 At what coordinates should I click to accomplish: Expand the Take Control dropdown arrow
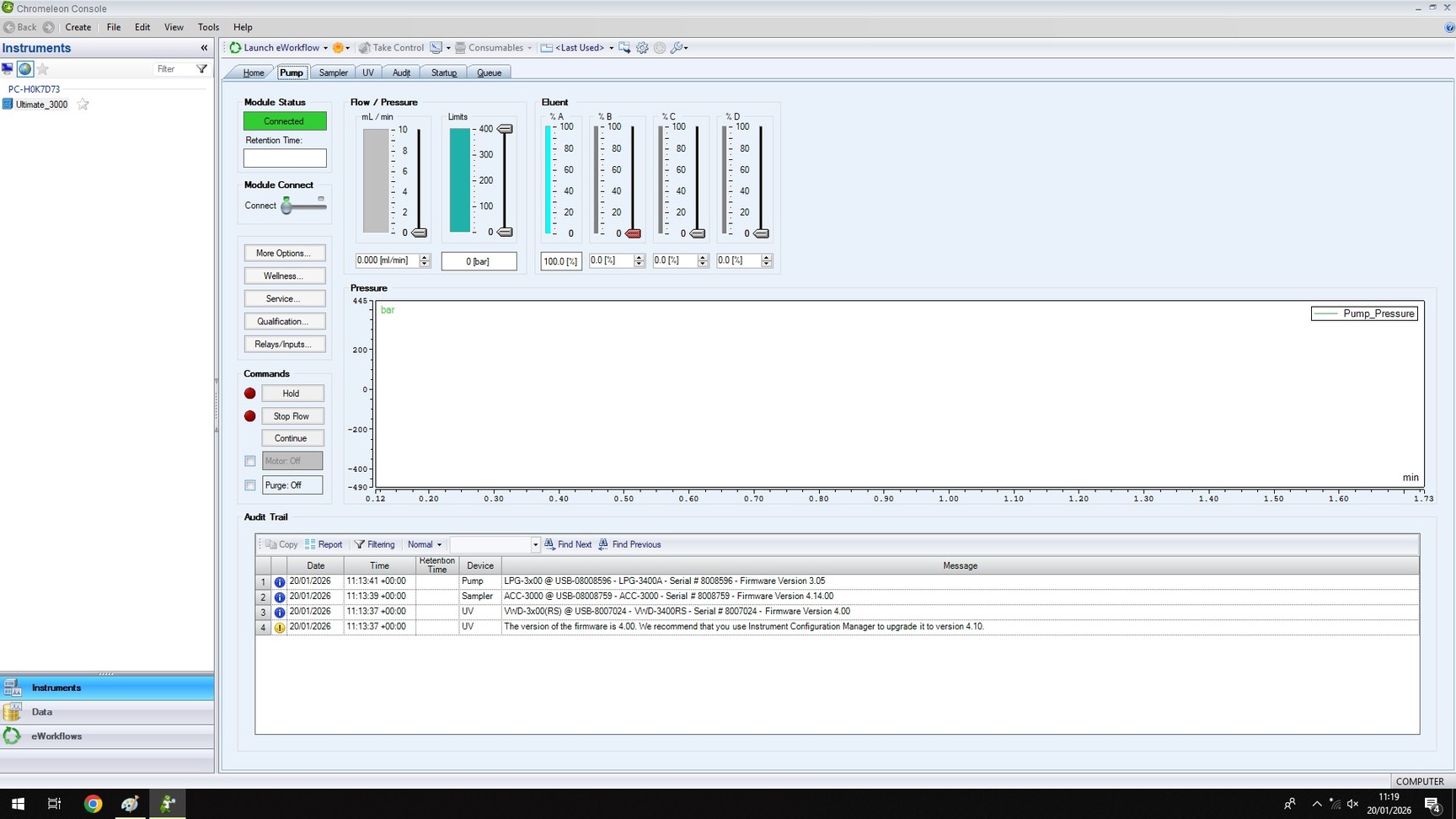449,48
